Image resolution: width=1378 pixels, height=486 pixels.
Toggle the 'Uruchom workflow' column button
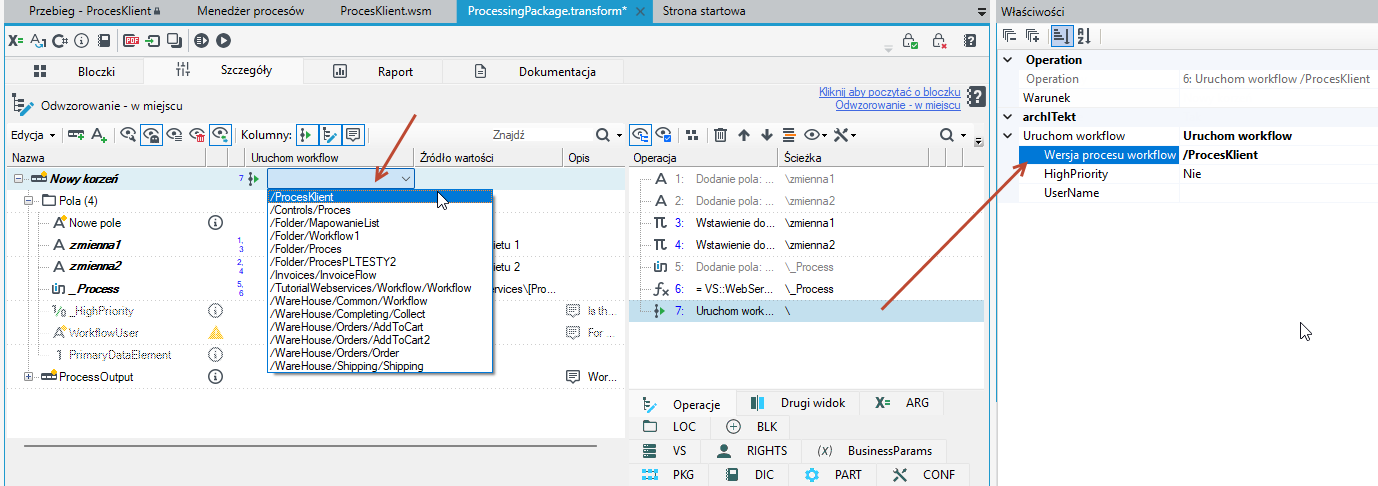tap(307, 134)
